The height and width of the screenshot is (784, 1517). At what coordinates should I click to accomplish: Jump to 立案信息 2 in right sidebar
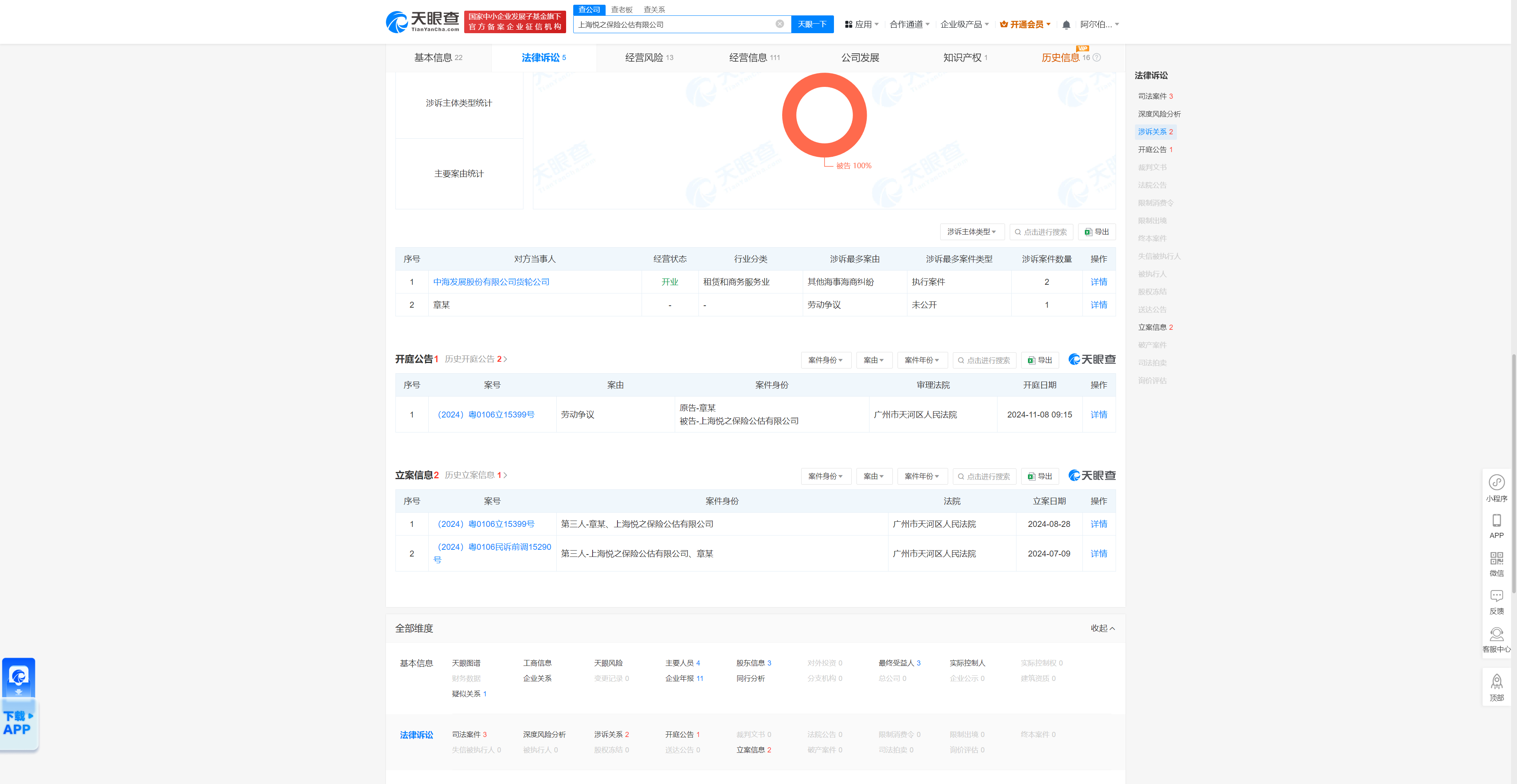[1155, 327]
